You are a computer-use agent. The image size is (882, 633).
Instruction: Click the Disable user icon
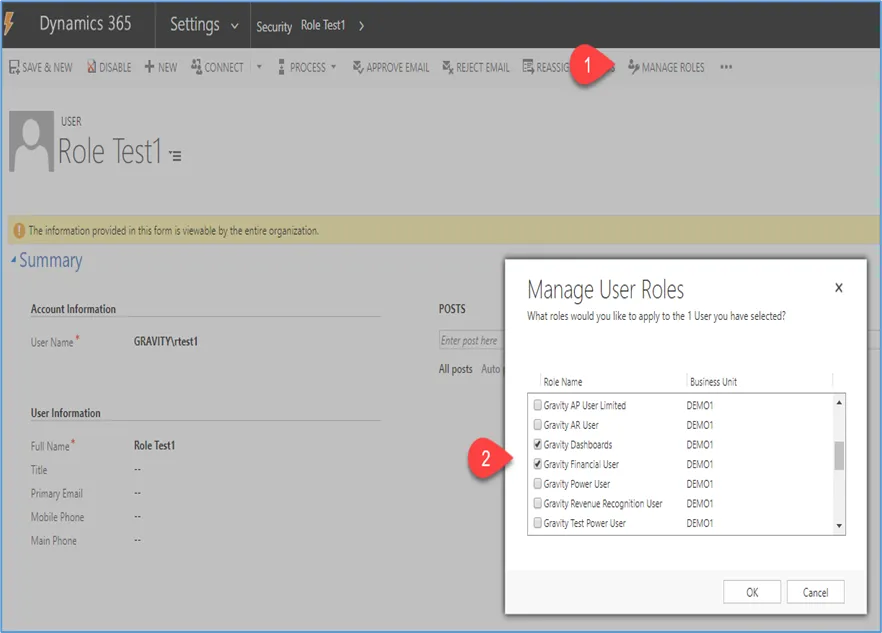click(91, 67)
